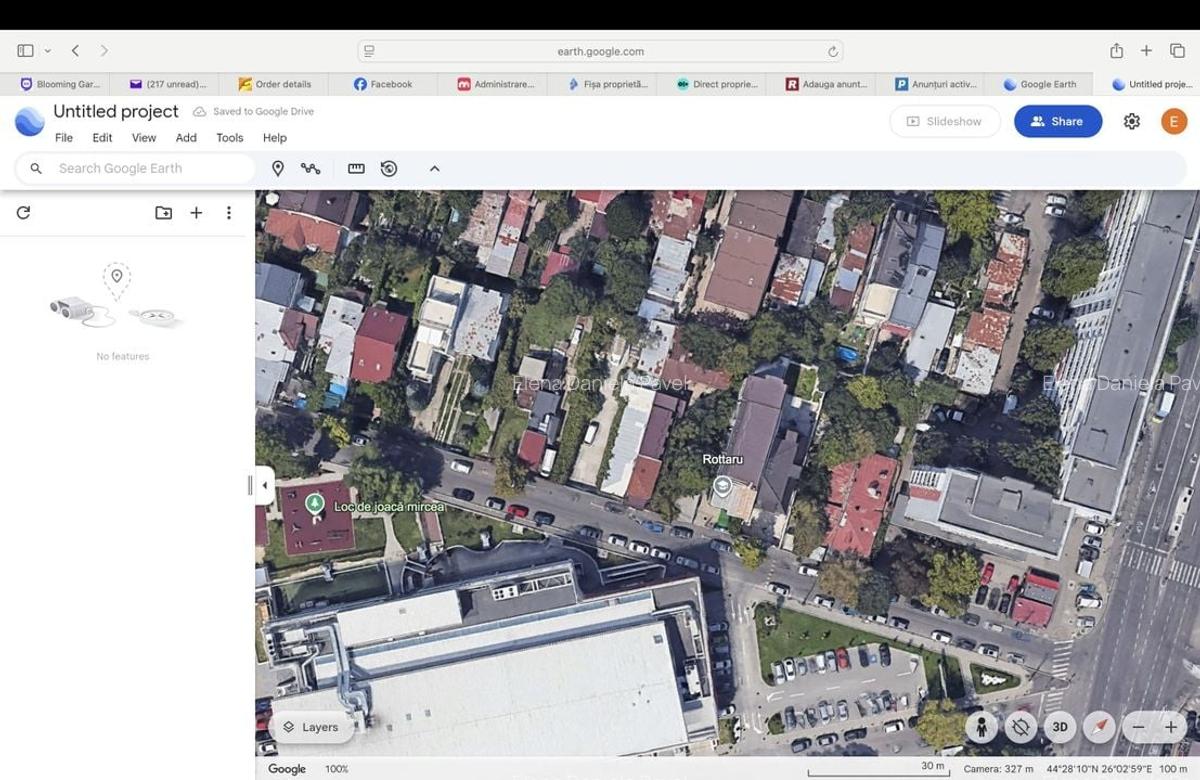
Task: Collapse the toolbar with the chevron
Action: point(434,168)
